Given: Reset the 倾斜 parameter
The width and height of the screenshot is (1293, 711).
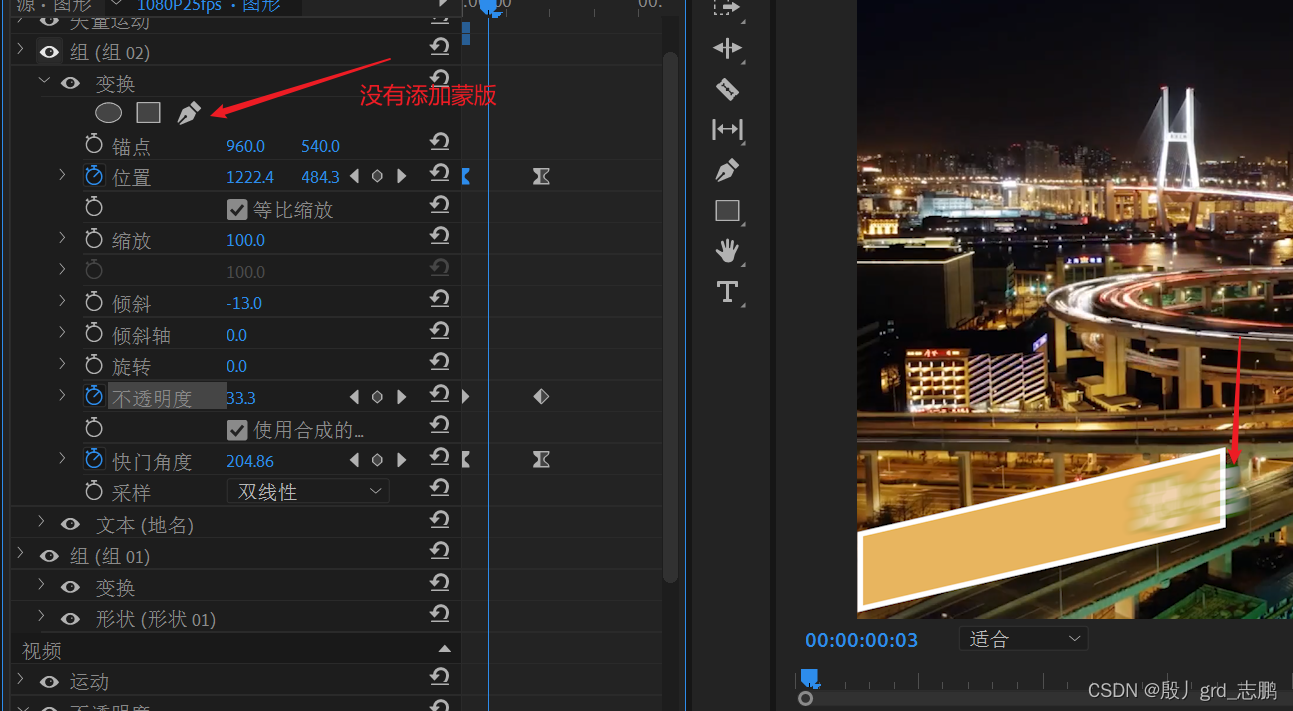Looking at the screenshot, I should (439, 300).
